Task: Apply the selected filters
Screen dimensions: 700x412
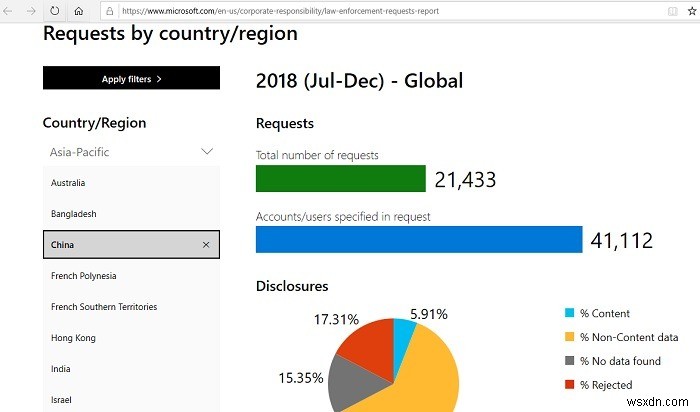Action: [x=131, y=78]
